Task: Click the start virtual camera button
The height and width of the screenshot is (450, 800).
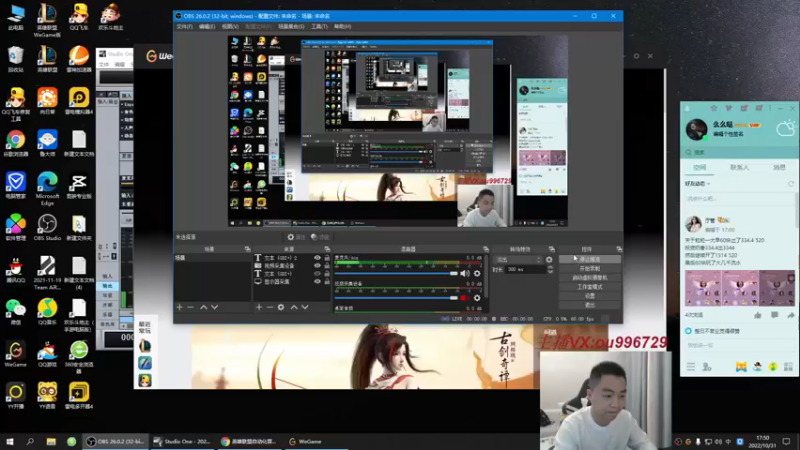Action: [590, 278]
